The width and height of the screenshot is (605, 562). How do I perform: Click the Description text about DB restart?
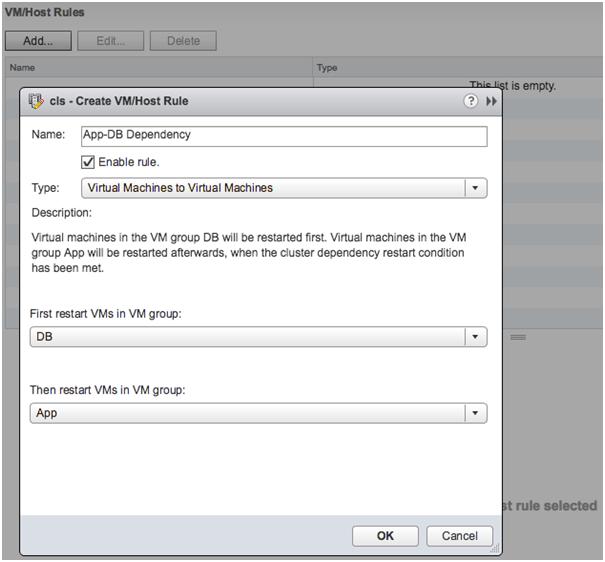click(249, 253)
